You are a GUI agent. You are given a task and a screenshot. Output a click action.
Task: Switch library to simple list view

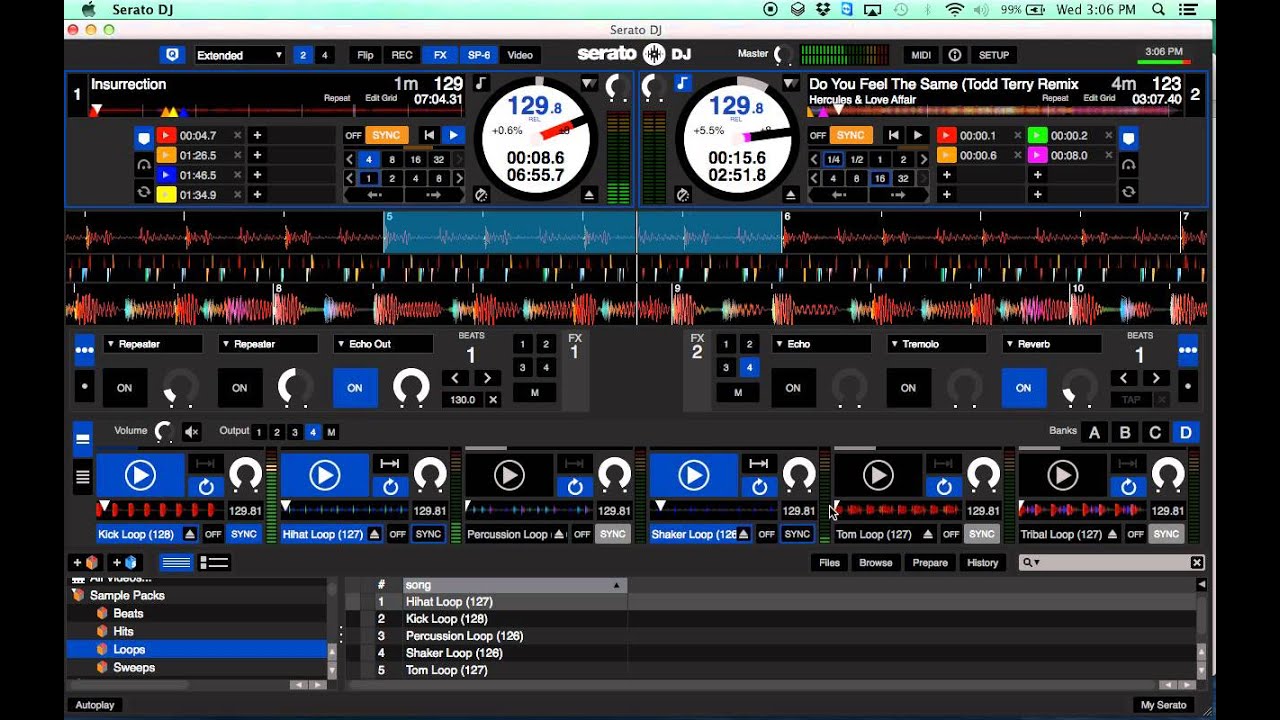click(x=176, y=563)
